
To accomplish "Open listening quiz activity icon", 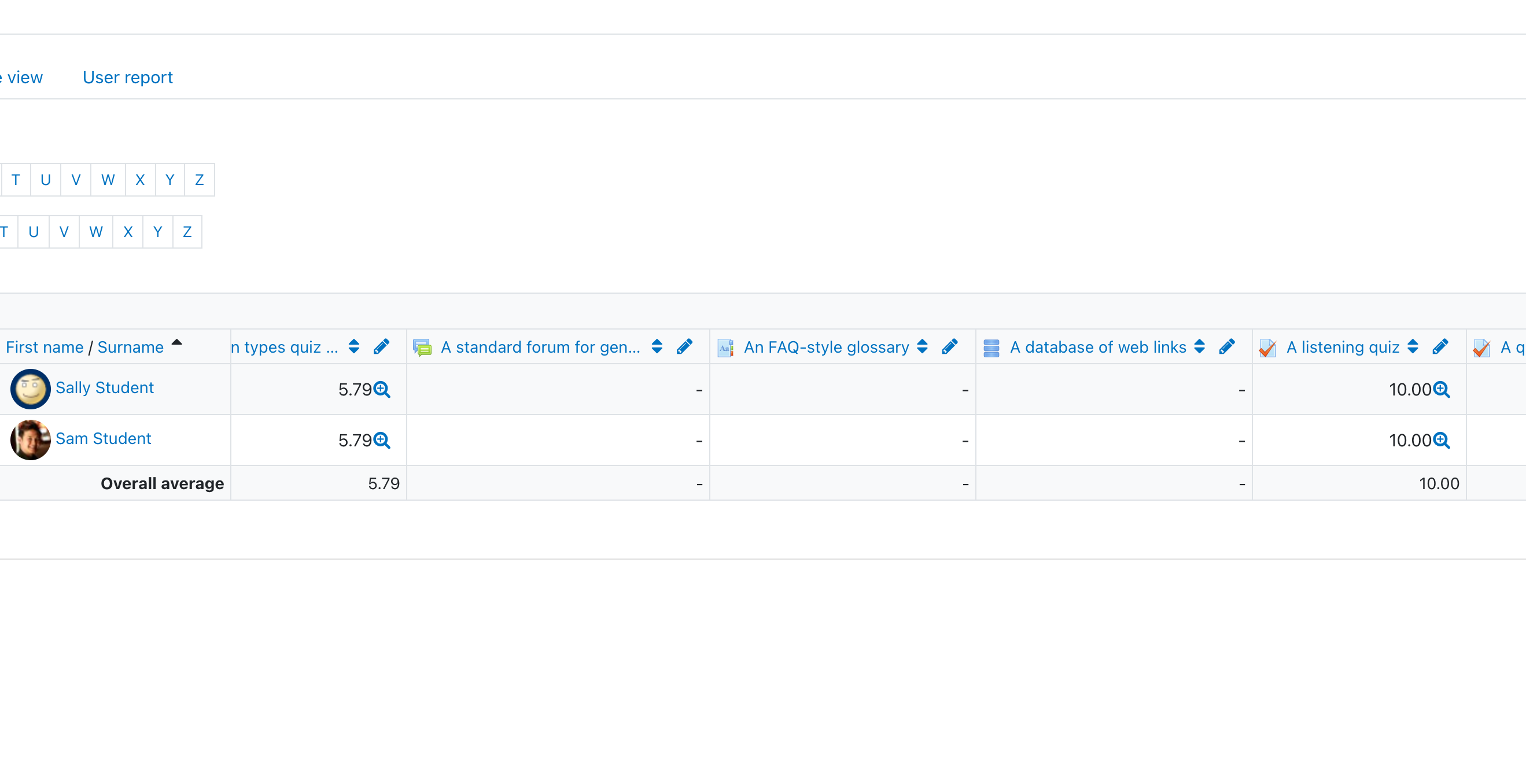I will point(1267,347).
